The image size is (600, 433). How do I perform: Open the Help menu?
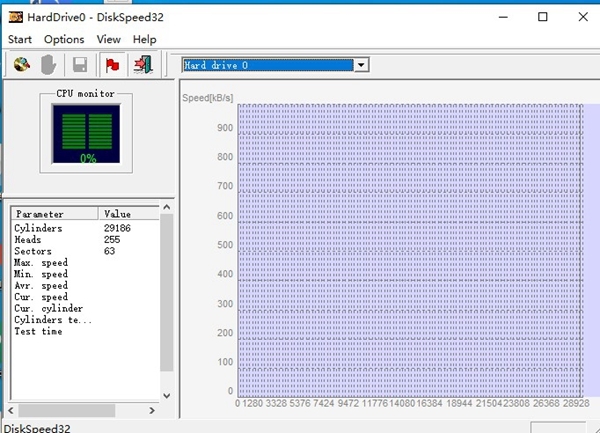[x=145, y=39]
